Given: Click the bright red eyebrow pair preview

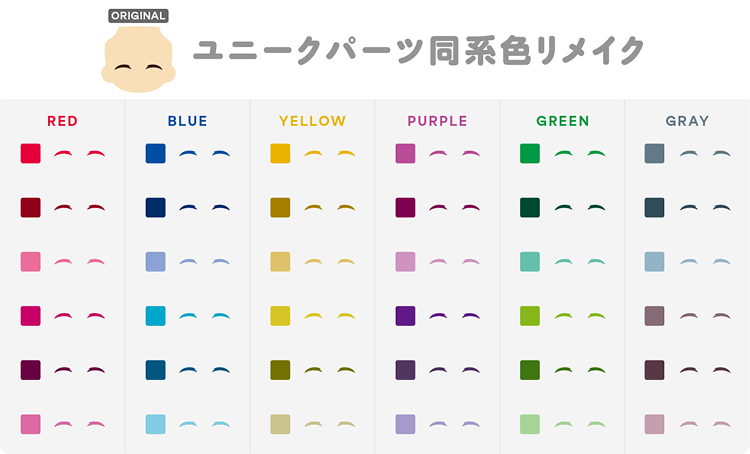Looking at the screenshot, I should [x=79, y=154].
